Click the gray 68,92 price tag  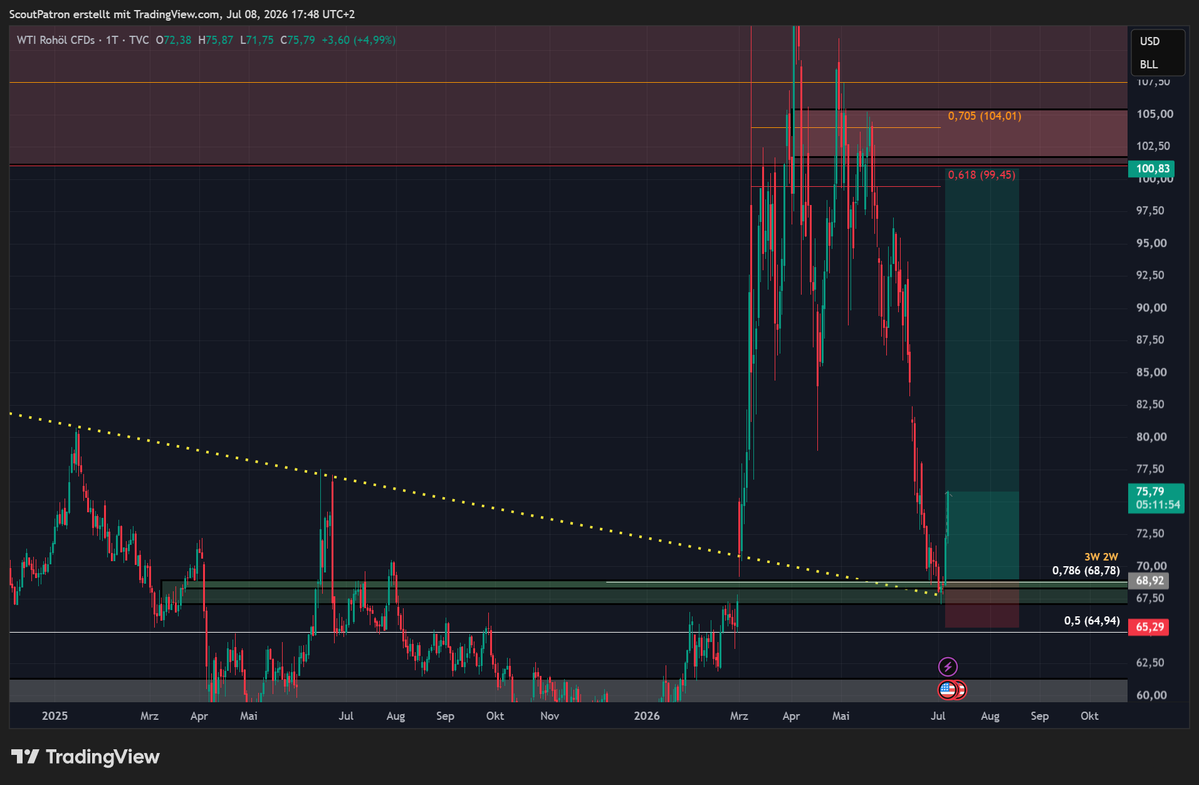(1149, 581)
